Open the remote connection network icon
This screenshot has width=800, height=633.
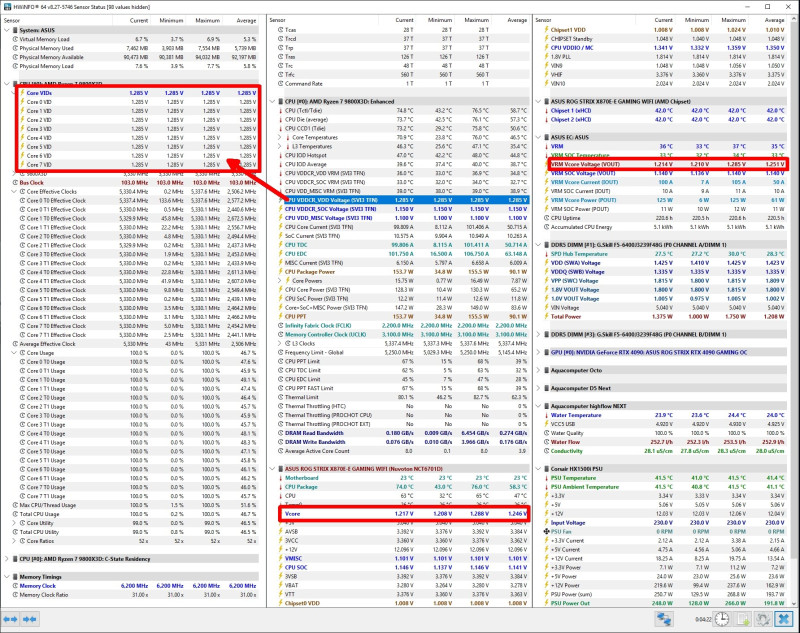[664, 619]
